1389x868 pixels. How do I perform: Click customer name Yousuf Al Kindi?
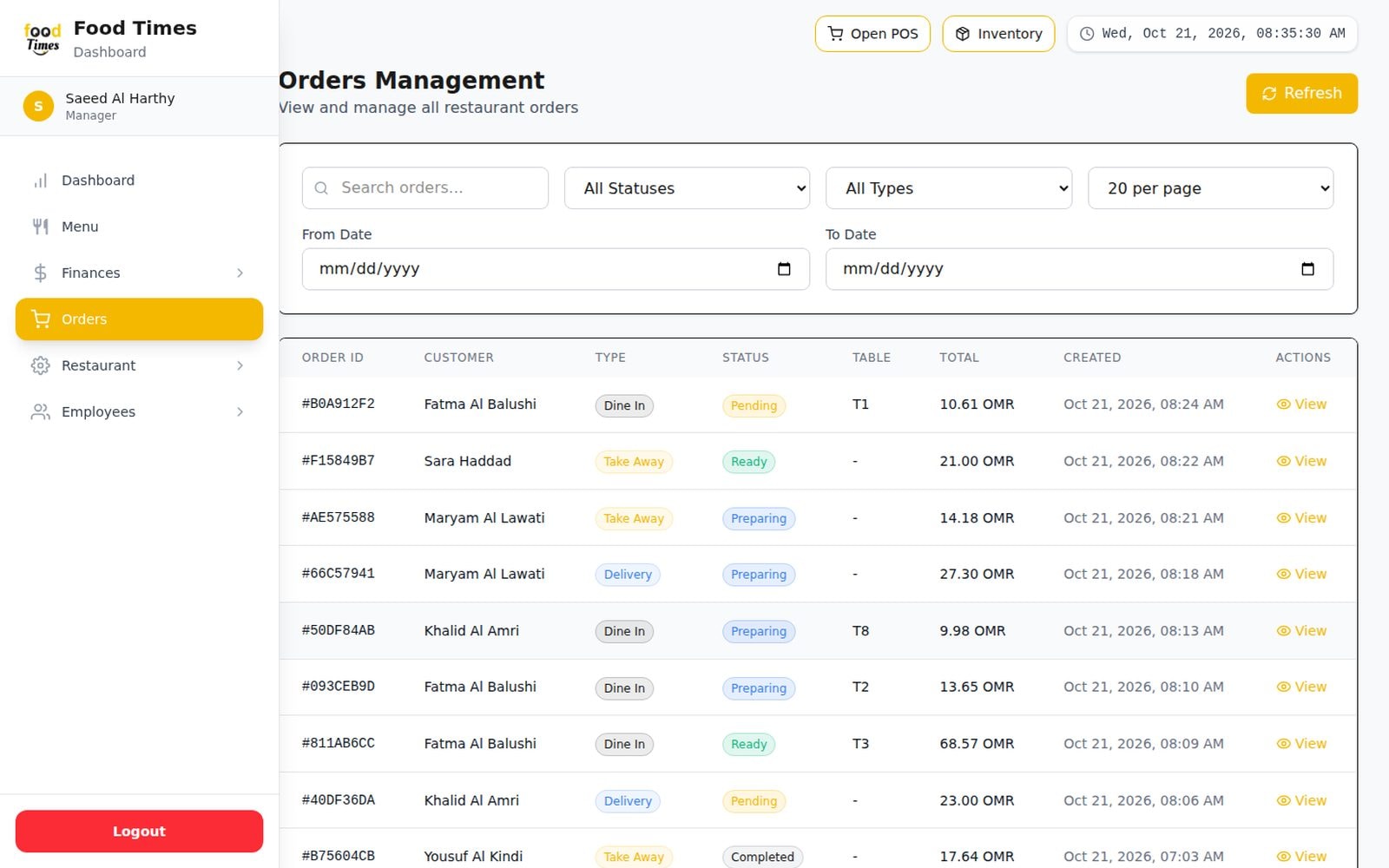(473, 857)
